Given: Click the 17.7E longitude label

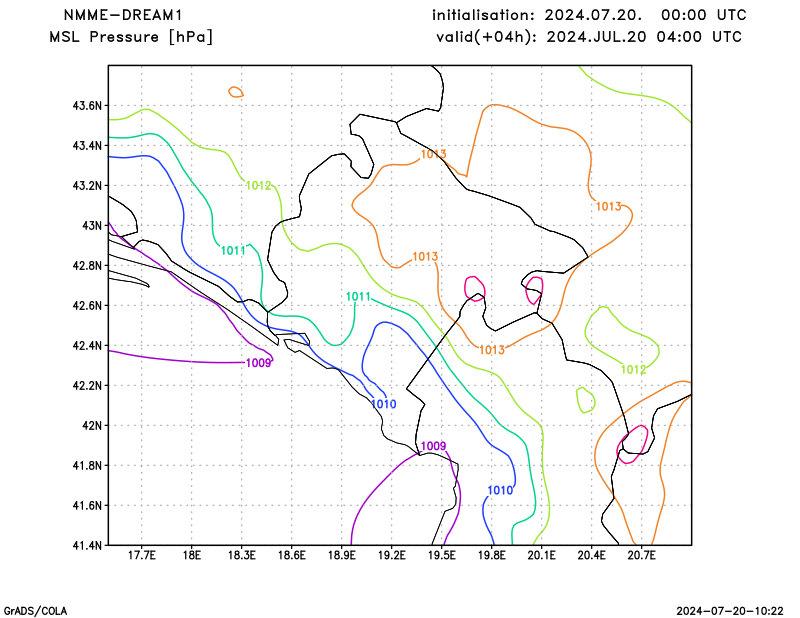Looking at the screenshot, I should 141,555.
